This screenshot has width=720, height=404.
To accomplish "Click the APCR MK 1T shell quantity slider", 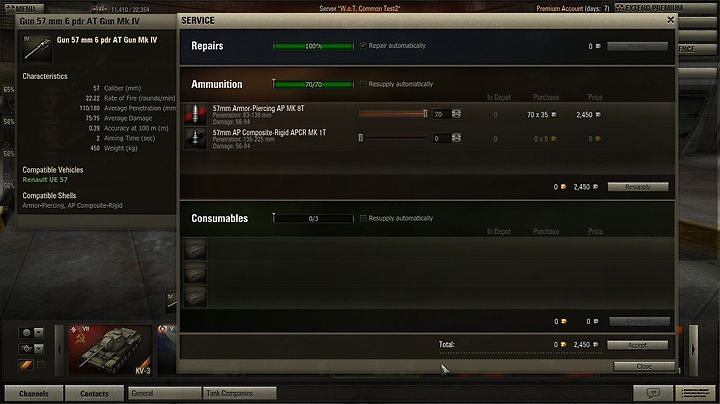I will point(393,138).
